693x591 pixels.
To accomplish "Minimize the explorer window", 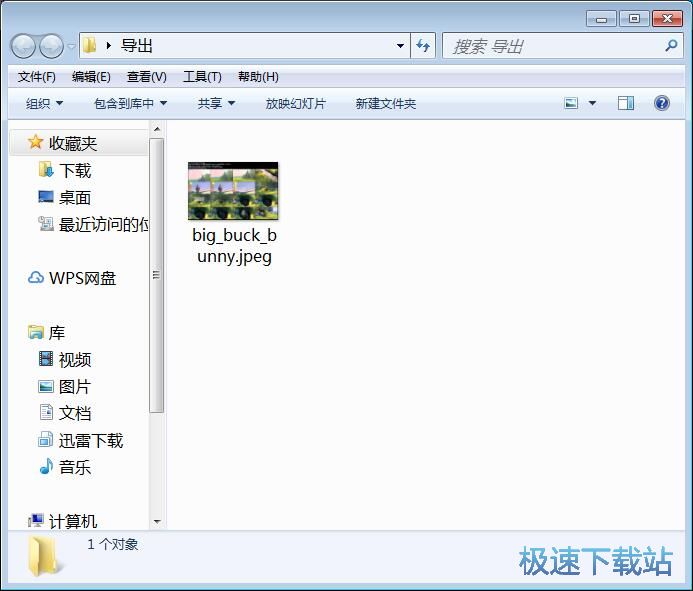I will click(601, 19).
